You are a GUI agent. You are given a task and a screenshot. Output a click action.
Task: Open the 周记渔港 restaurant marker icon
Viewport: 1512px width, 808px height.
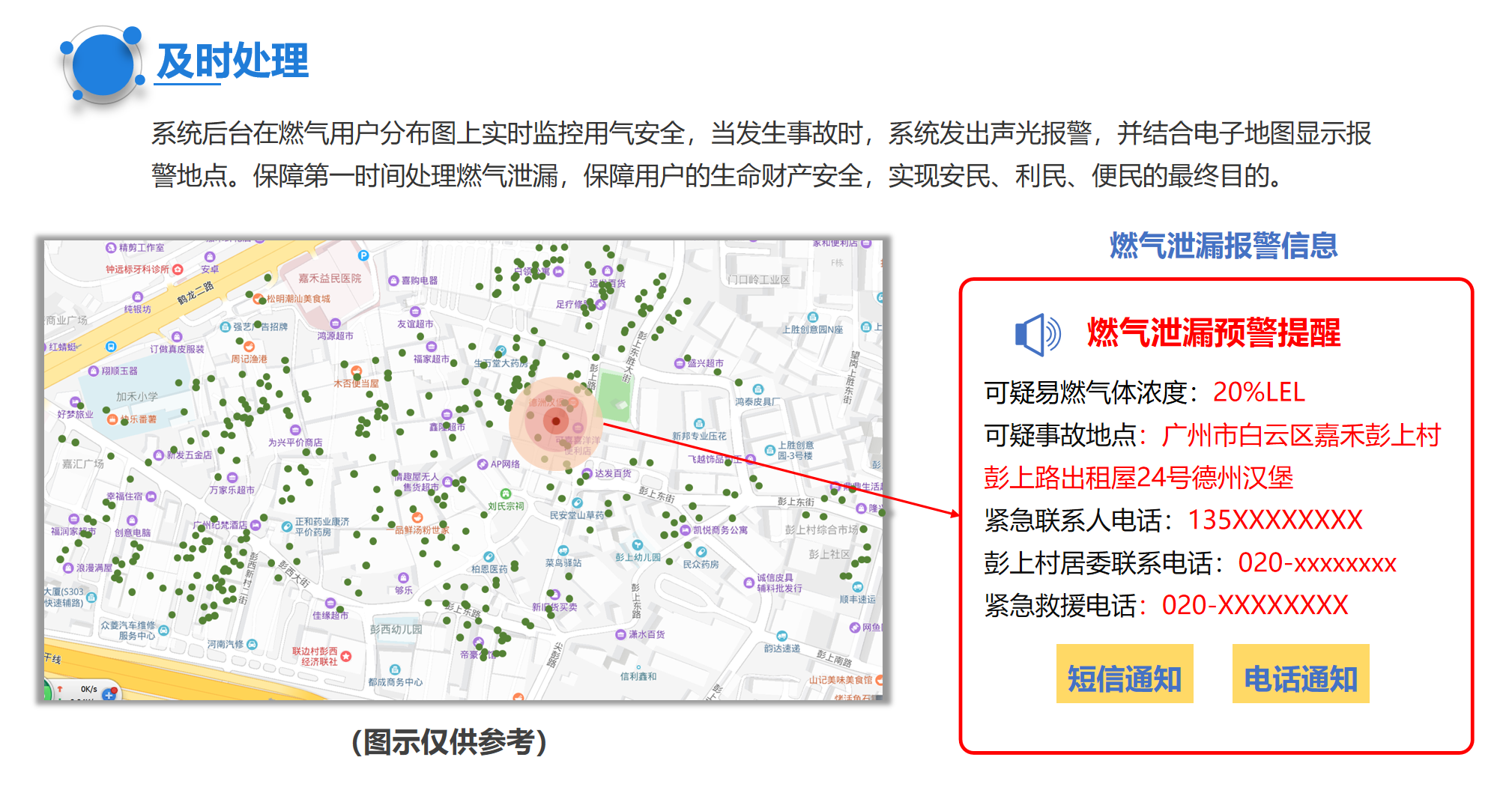pos(249,347)
